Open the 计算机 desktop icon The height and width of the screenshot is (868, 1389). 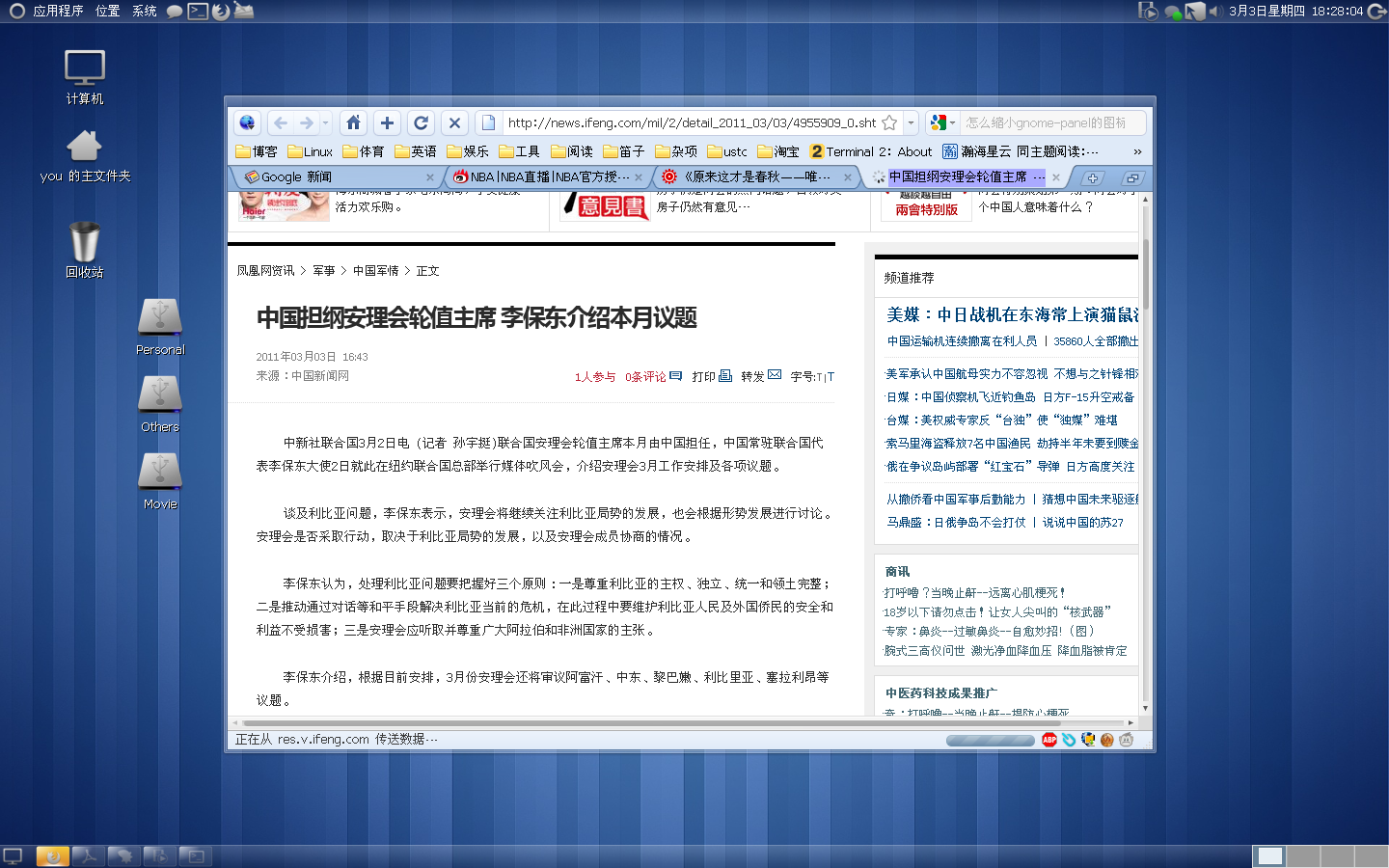tap(85, 77)
